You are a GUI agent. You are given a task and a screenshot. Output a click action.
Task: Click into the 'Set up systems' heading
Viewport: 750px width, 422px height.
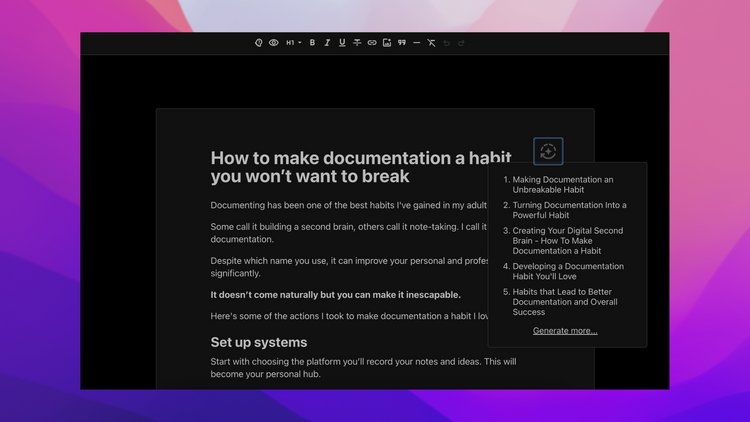coord(259,342)
